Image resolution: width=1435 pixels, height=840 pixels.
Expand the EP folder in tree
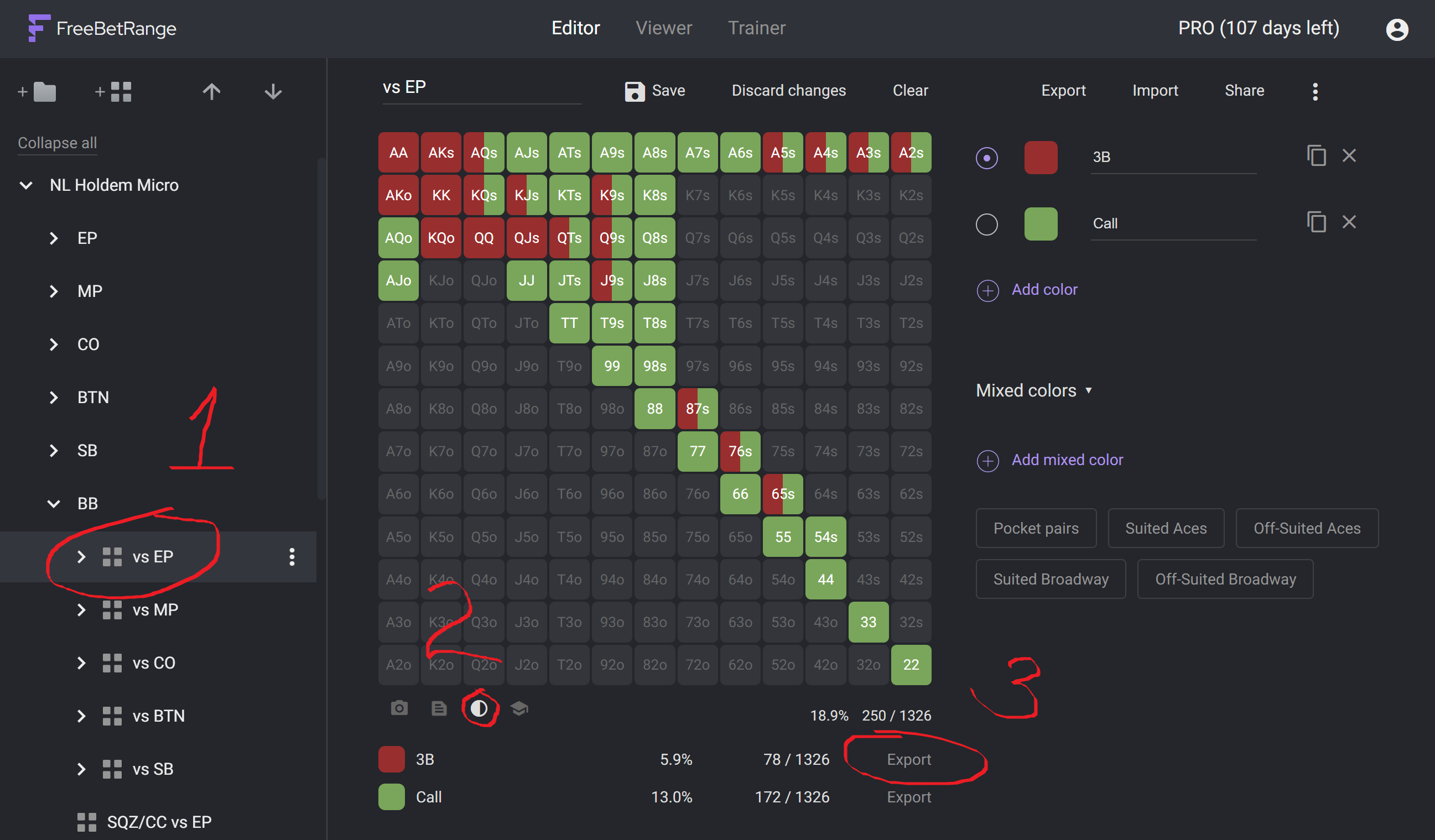tap(54, 238)
